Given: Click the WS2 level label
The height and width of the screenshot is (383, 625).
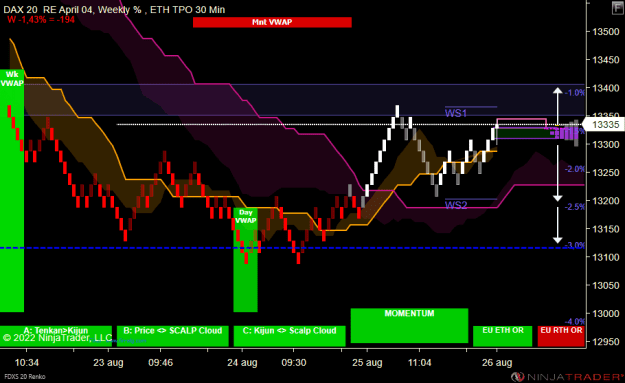Looking at the screenshot, I should click(456, 205).
